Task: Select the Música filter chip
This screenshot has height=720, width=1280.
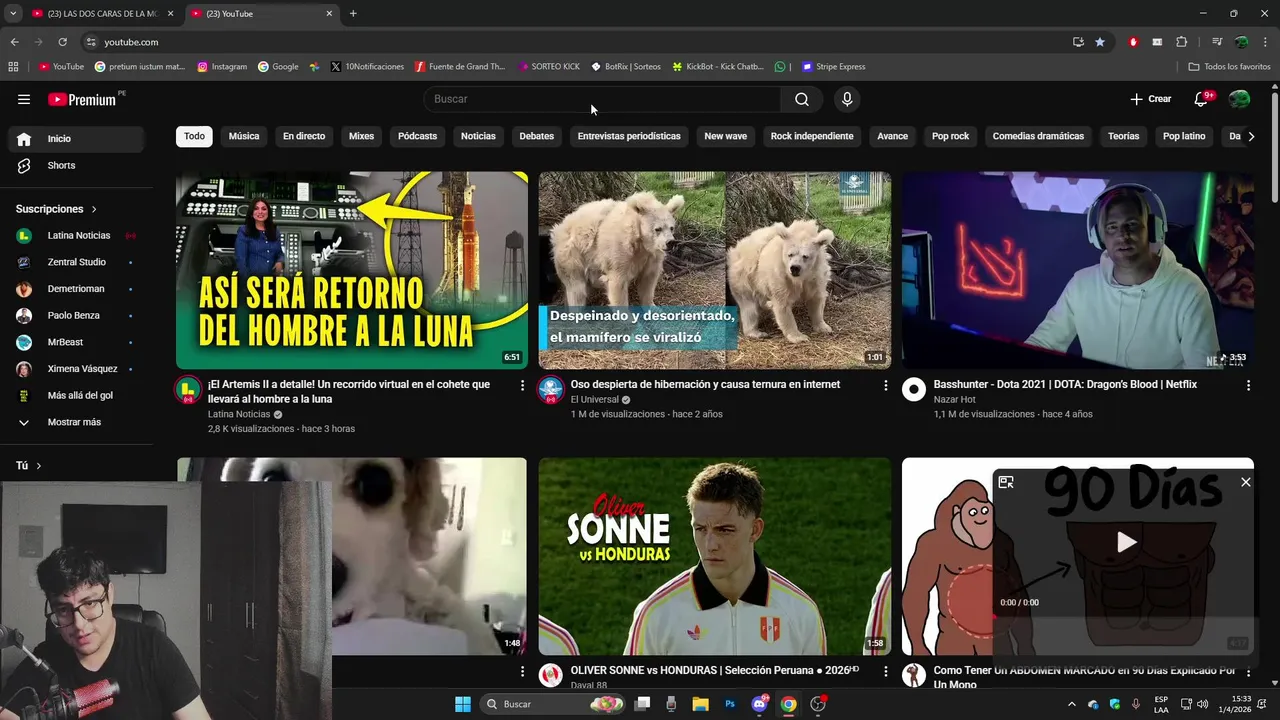Action: pos(244,136)
